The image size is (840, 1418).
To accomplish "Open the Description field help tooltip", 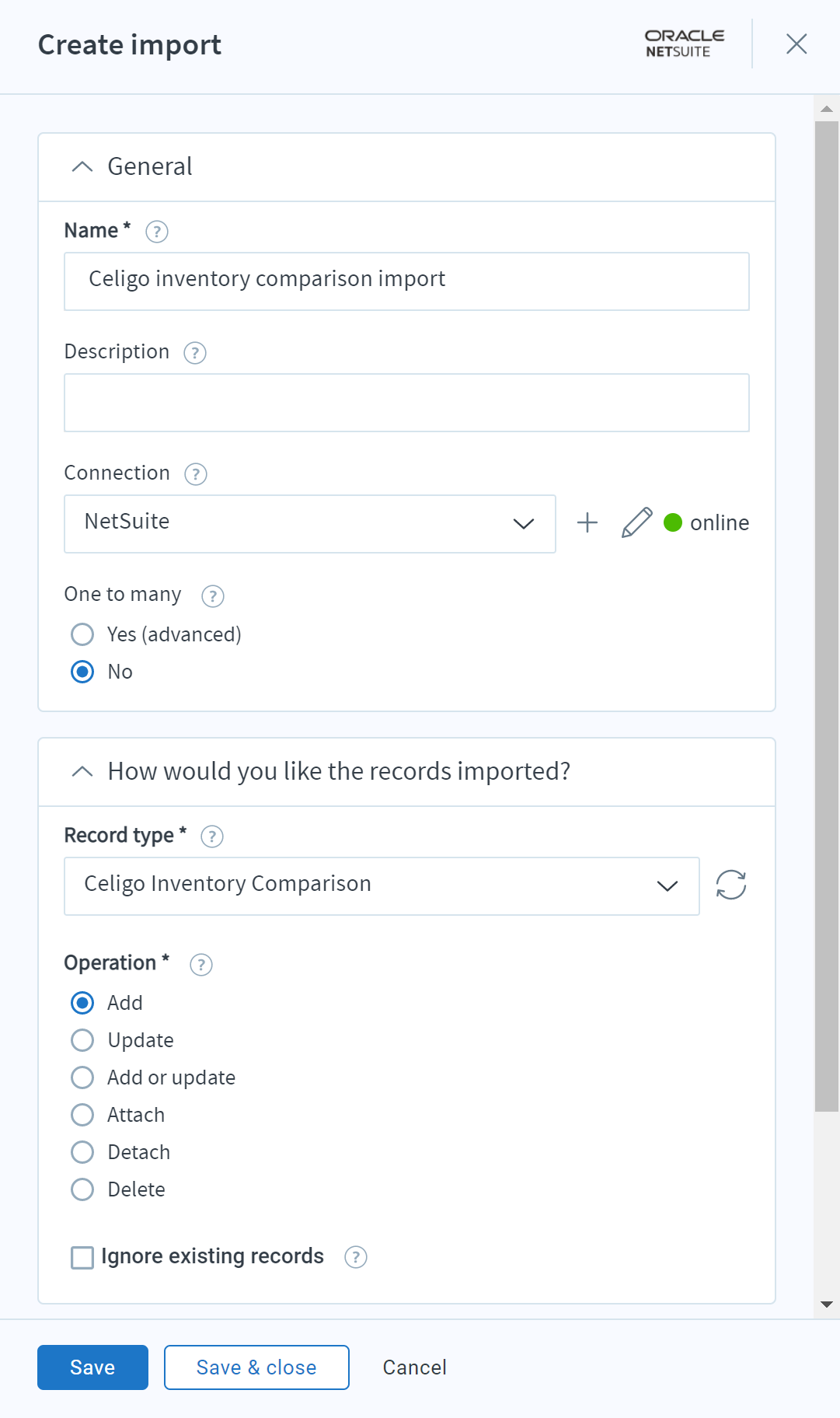I will point(195,353).
